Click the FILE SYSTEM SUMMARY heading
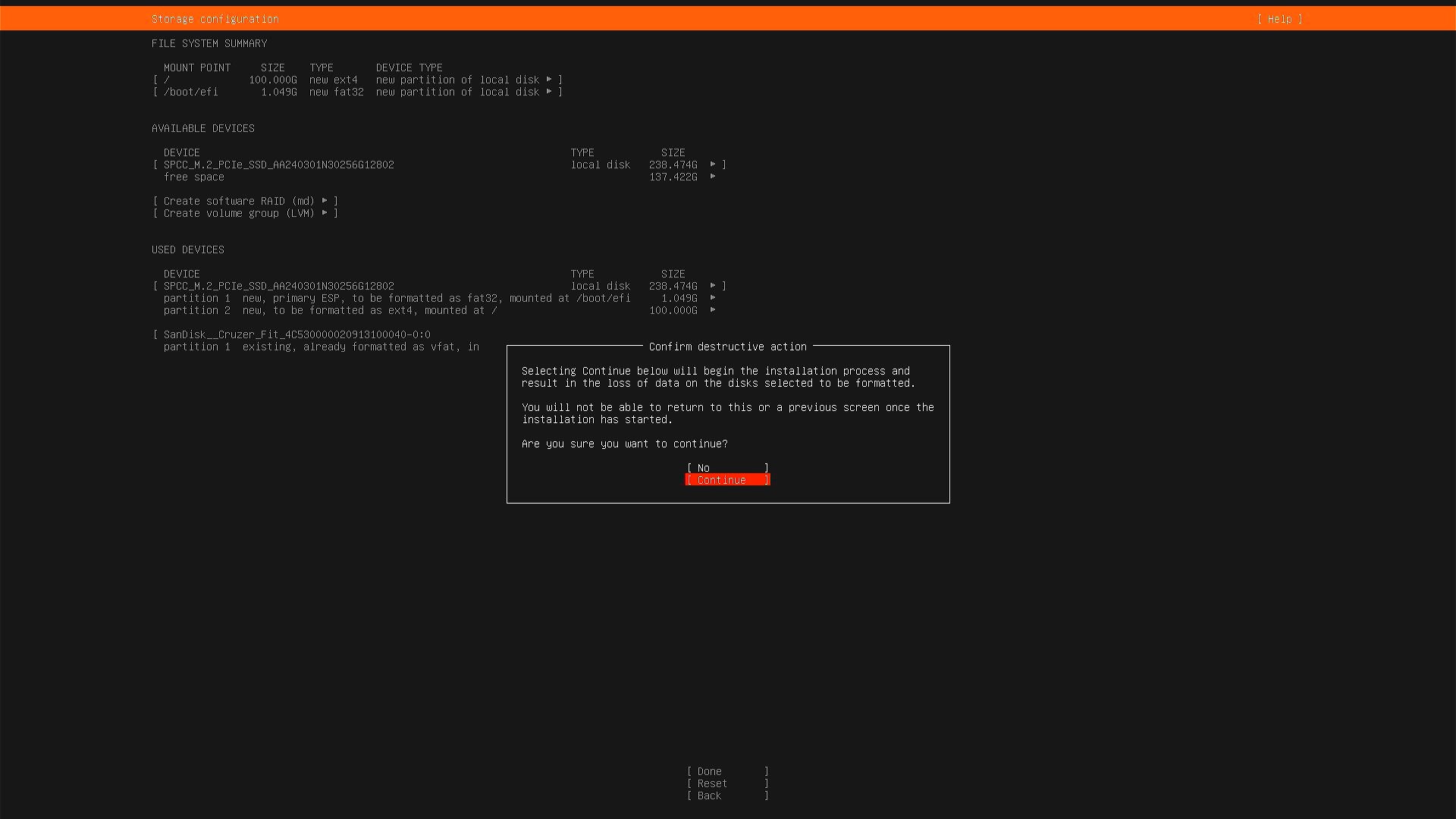Image resolution: width=1456 pixels, height=819 pixels. [209, 43]
